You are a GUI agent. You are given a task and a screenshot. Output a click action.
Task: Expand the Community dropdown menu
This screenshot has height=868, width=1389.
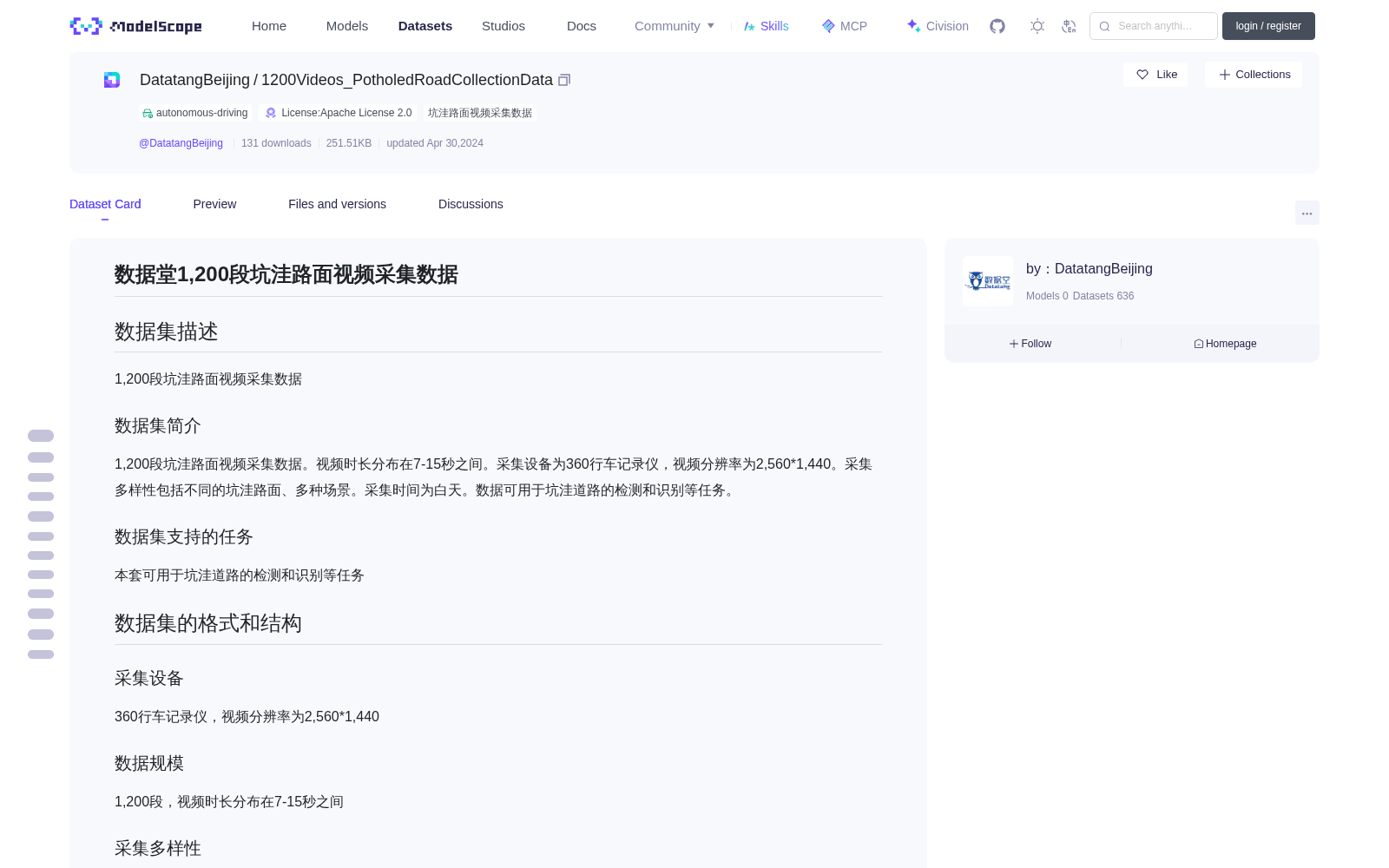pyautogui.click(x=675, y=26)
